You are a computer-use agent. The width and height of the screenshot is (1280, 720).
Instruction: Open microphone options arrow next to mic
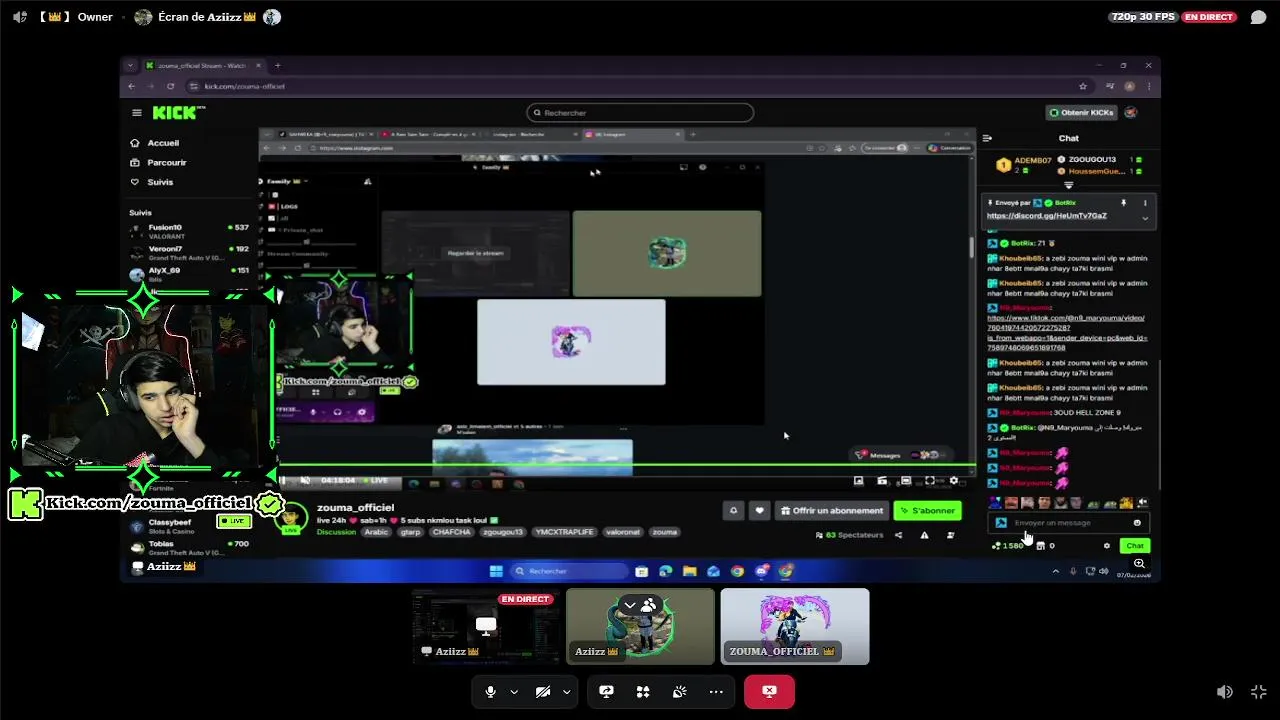point(514,691)
